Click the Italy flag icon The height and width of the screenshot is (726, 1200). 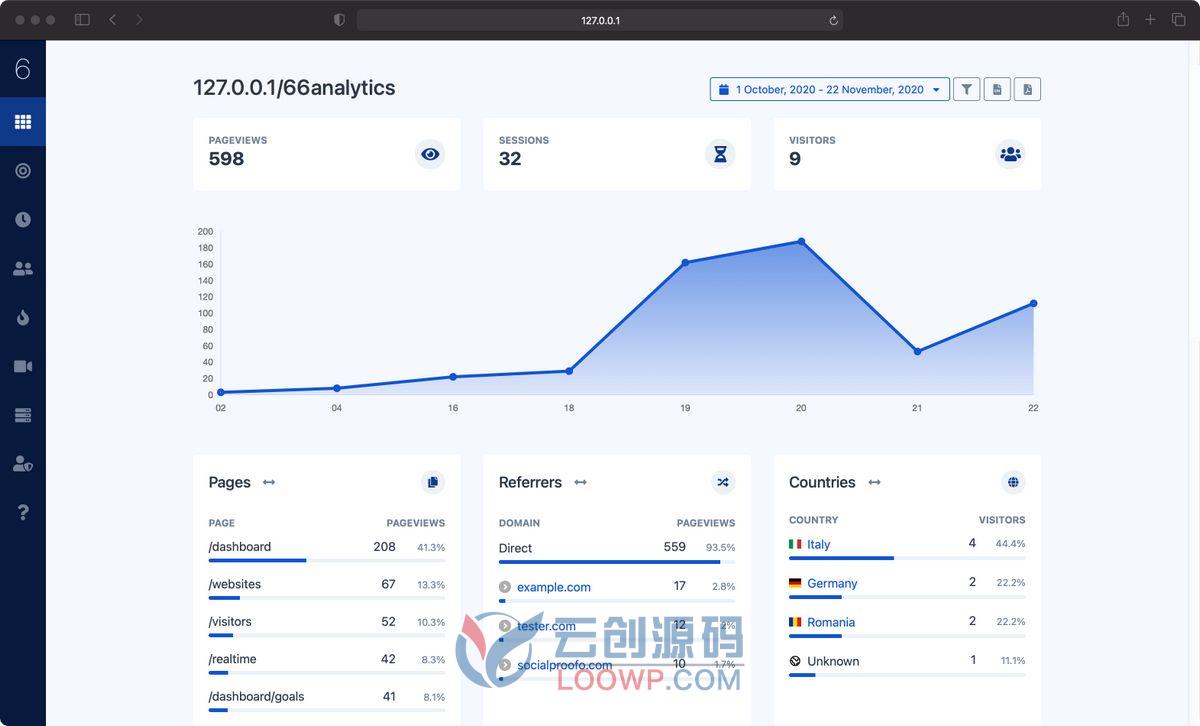click(795, 544)
